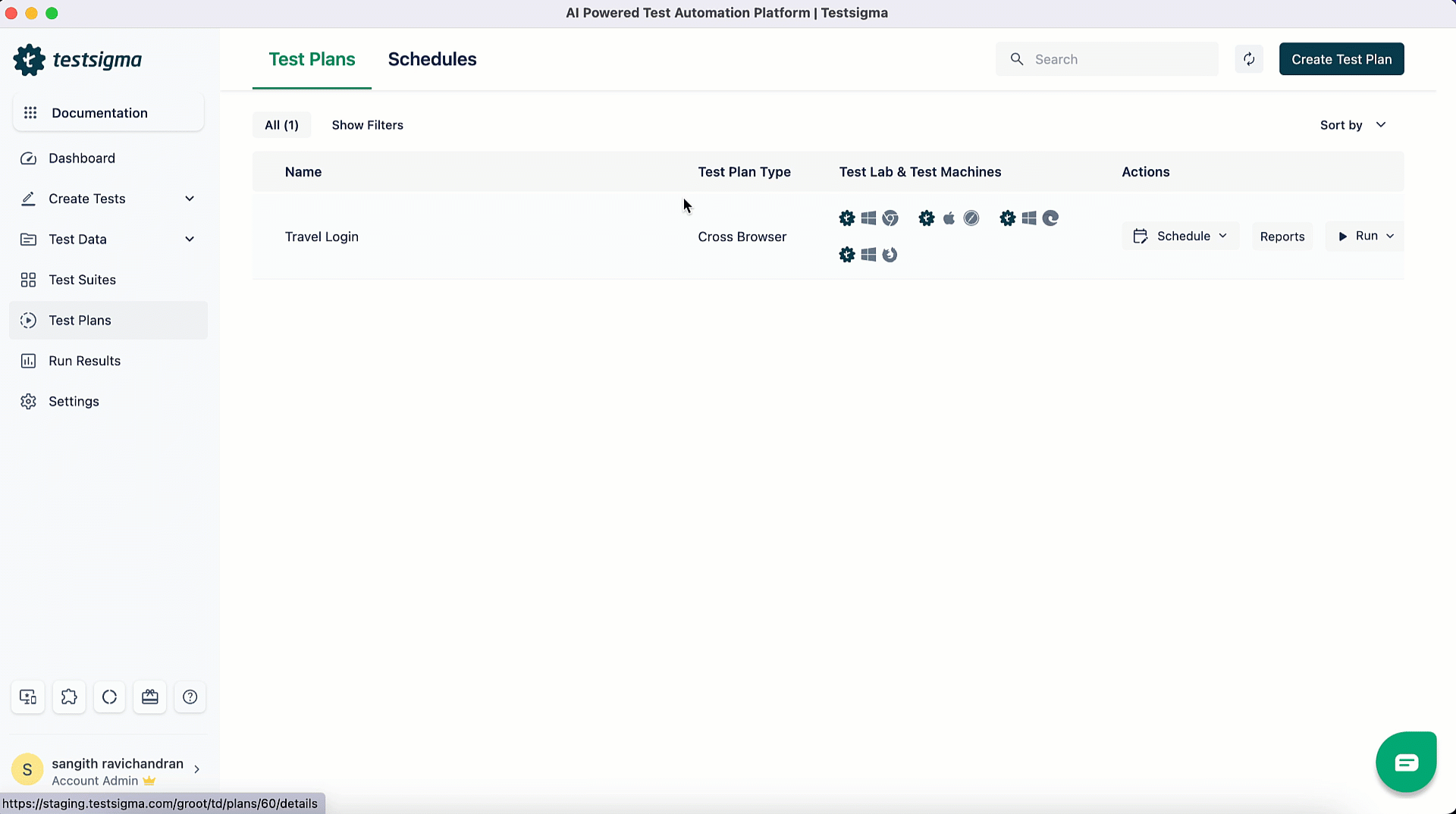Image resolution: width=1456 pixels, height=814 pixels.
Task: Switch to the Schedules tab
Action: point(432,59)
